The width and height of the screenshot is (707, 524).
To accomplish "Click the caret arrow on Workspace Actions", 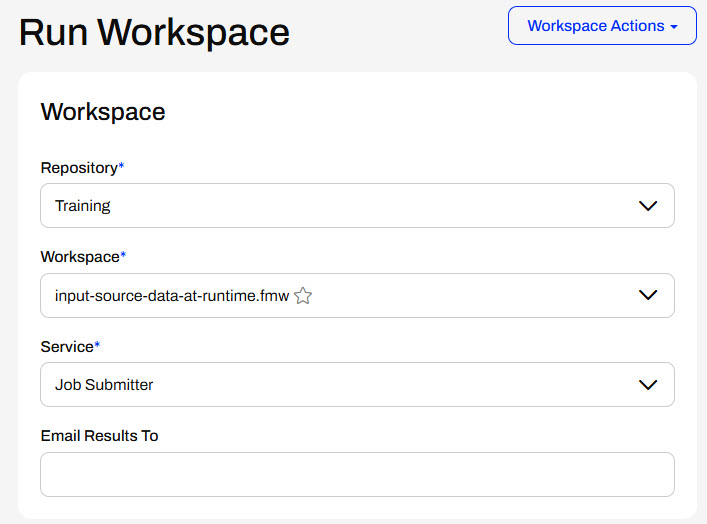I will coord(676,27).
